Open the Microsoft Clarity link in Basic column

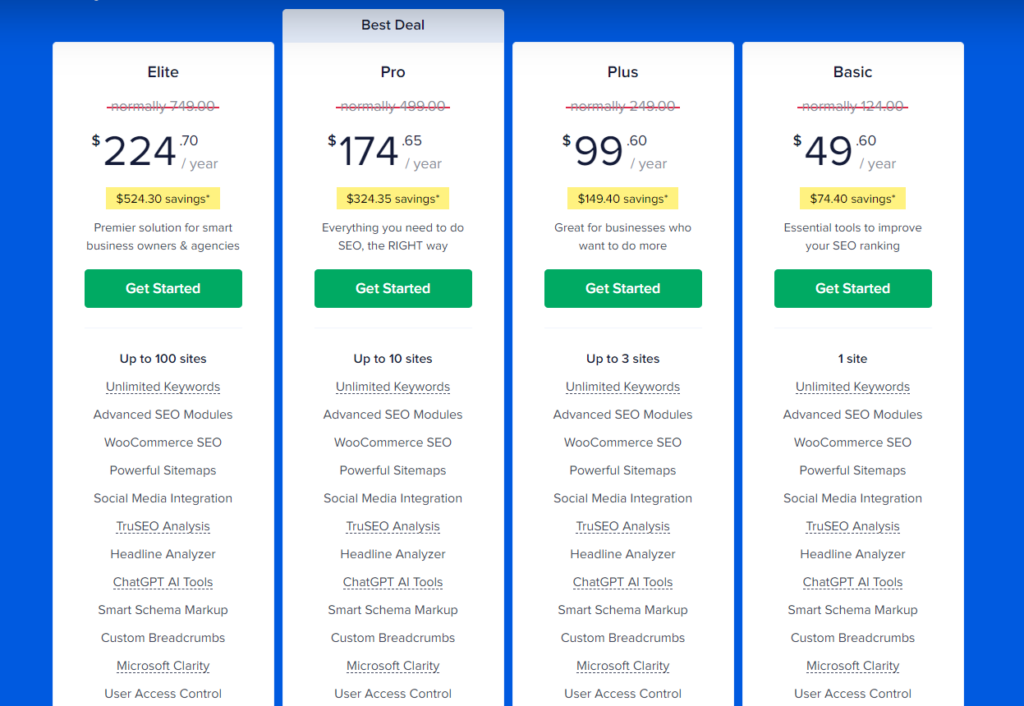click(852, 665)
